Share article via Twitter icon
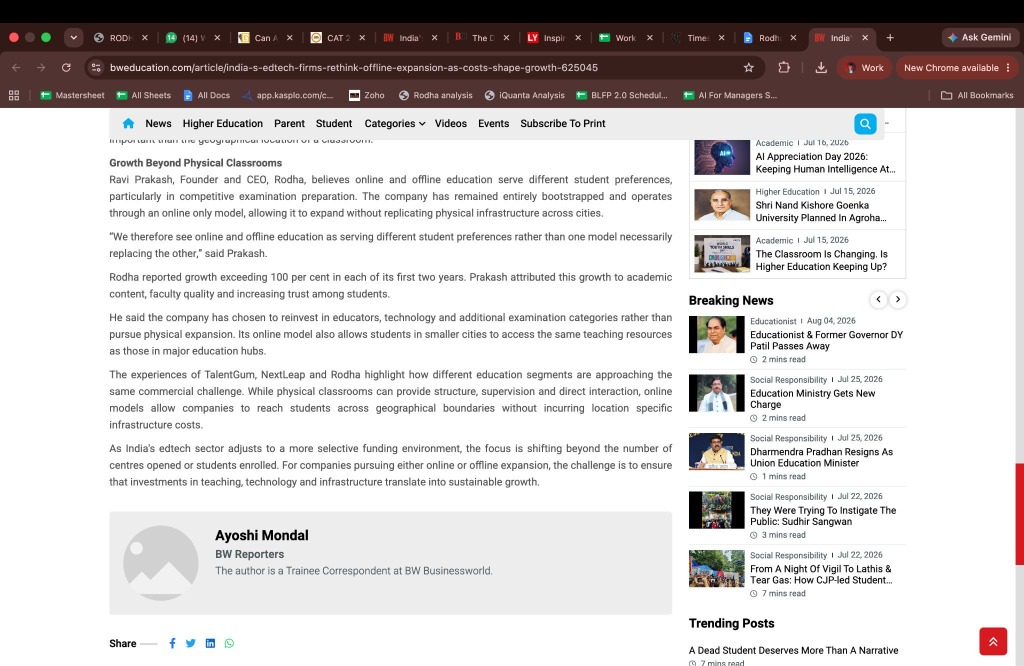Screen dimensions: 1024x666 click(x=191, y=643)
